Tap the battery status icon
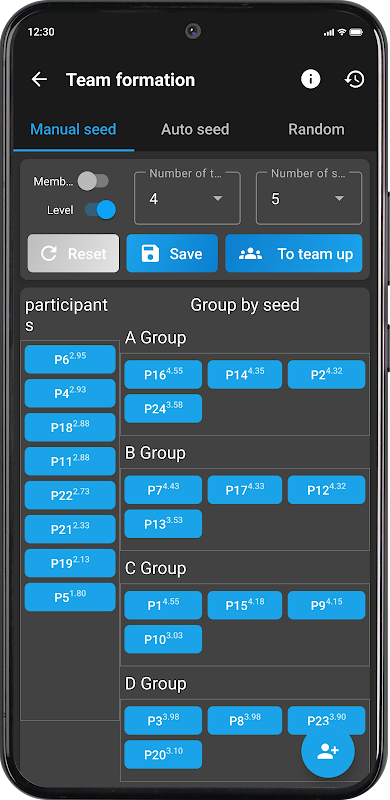Screen dimensions: 390x800 pyautogui.click(x=356, y=32)
